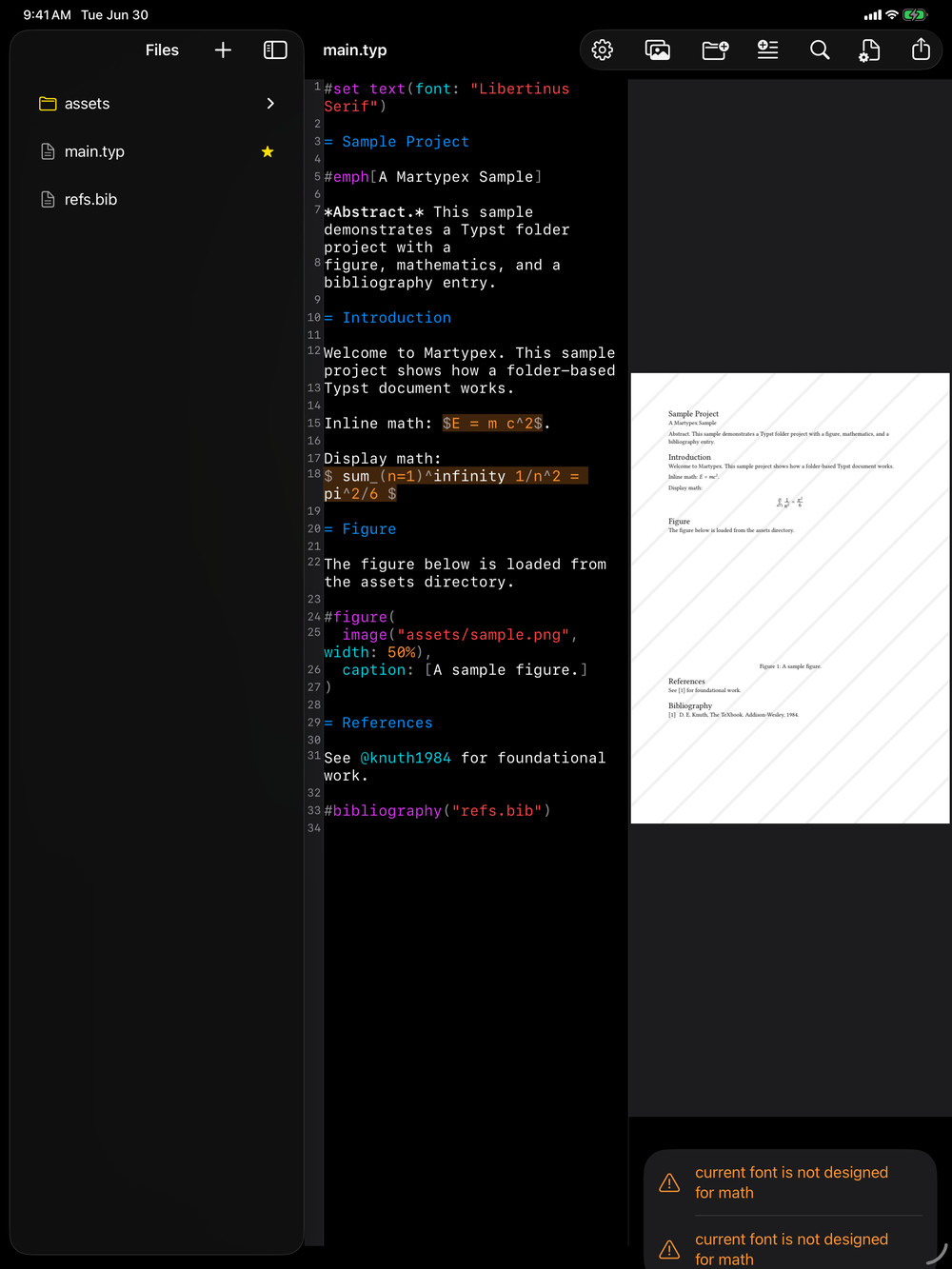Click the '= Introduction' heading in editor

click(387, 318)
